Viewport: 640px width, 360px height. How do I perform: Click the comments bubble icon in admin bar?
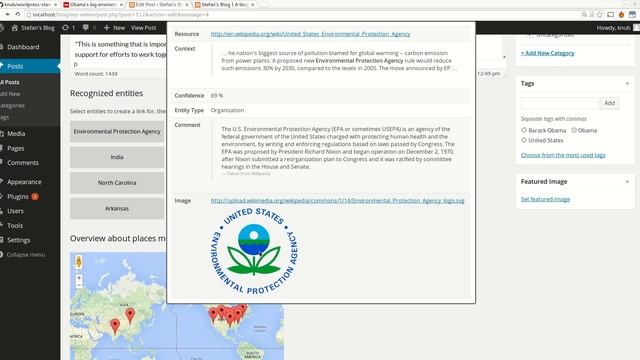(85, 28)
